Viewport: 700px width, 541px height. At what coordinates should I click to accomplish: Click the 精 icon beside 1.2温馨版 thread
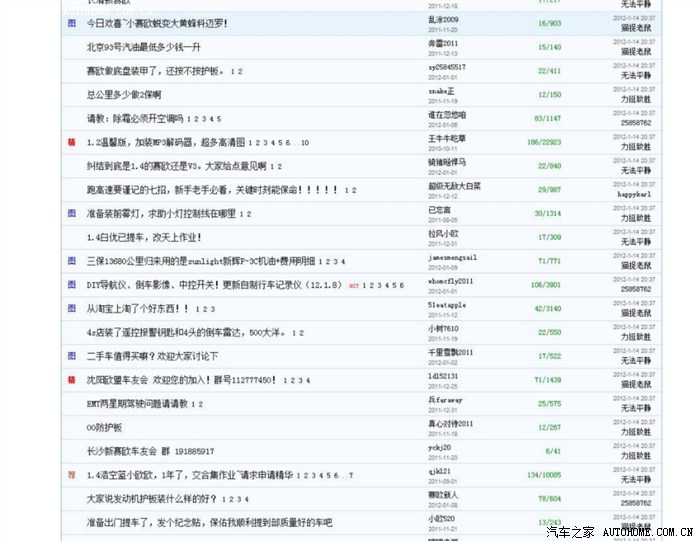[71, 142]
